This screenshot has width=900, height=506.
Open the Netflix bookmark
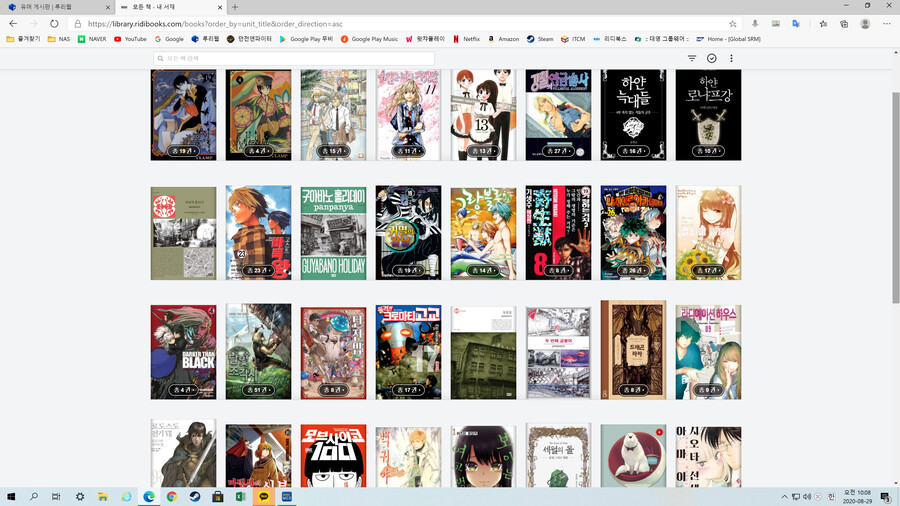(x=466, y=39)
